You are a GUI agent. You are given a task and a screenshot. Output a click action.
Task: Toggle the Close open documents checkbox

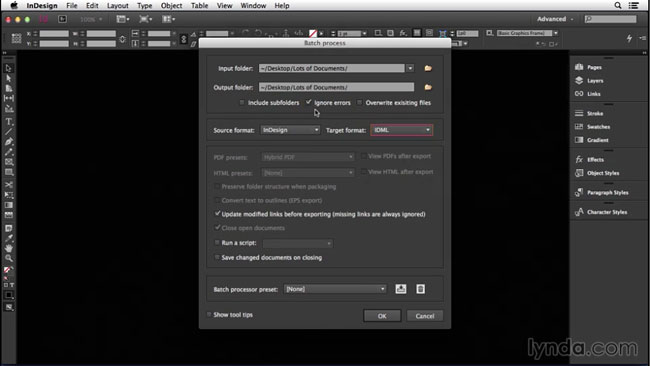[217, 228]
